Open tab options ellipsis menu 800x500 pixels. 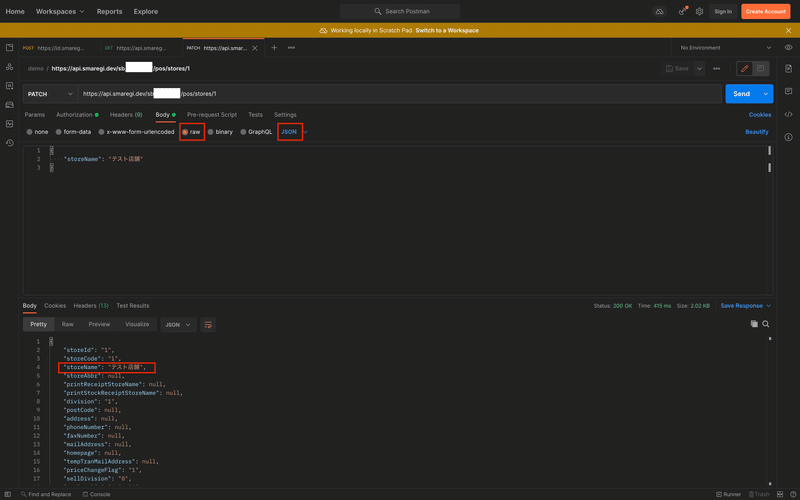click(291, 47)
